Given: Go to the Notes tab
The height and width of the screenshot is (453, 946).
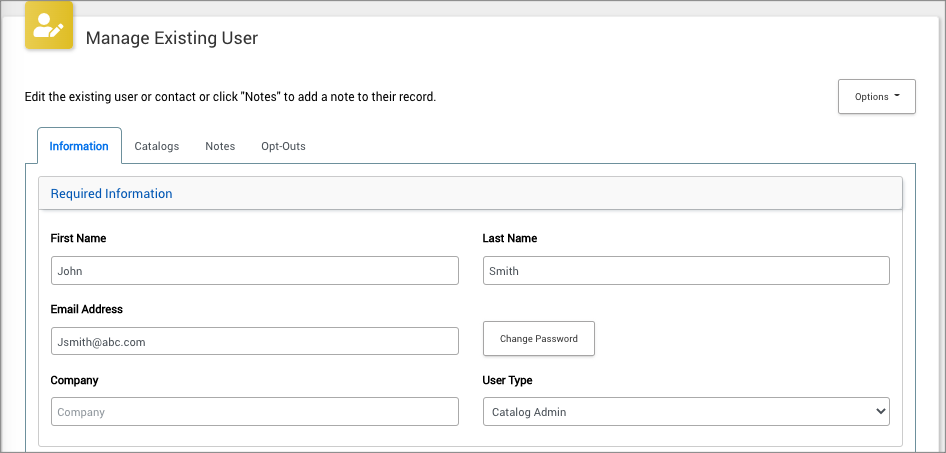Looking at the screenshot, I should point(220,146).
